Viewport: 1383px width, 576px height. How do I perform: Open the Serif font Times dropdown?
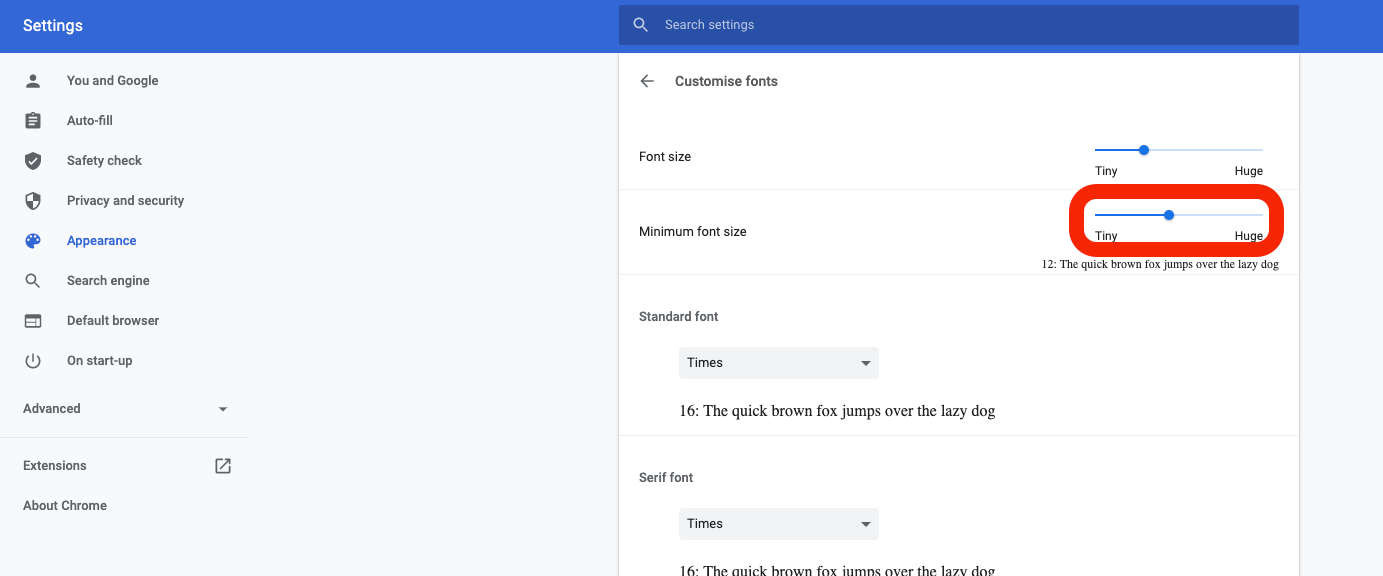(778, 524)
